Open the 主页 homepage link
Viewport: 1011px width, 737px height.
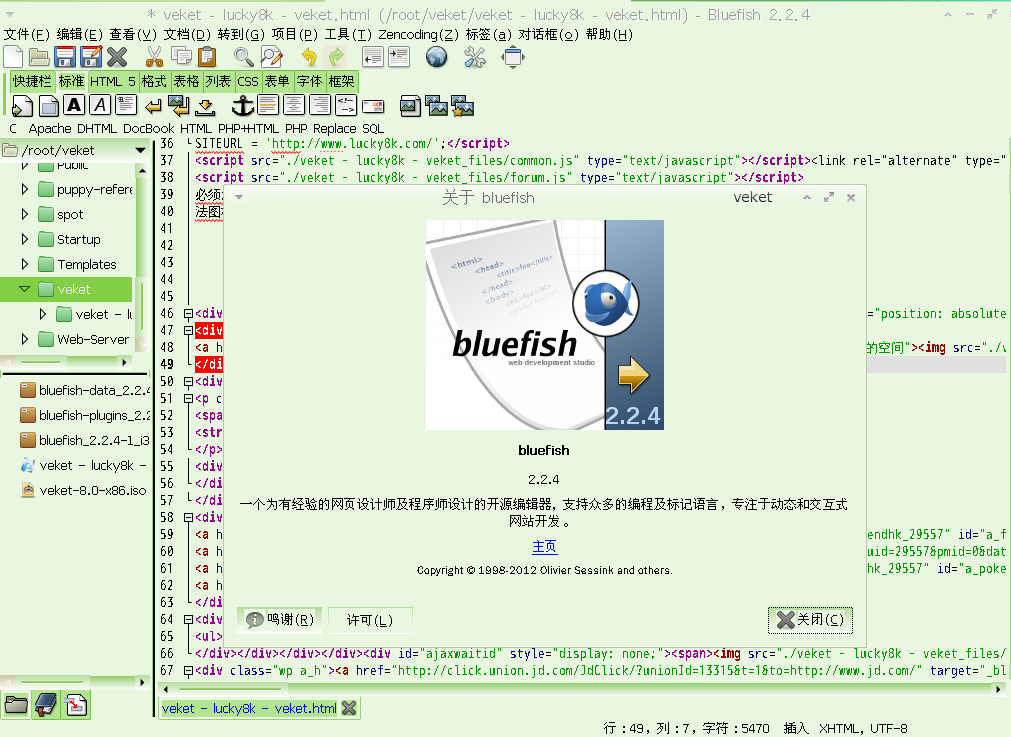point(544,547)
